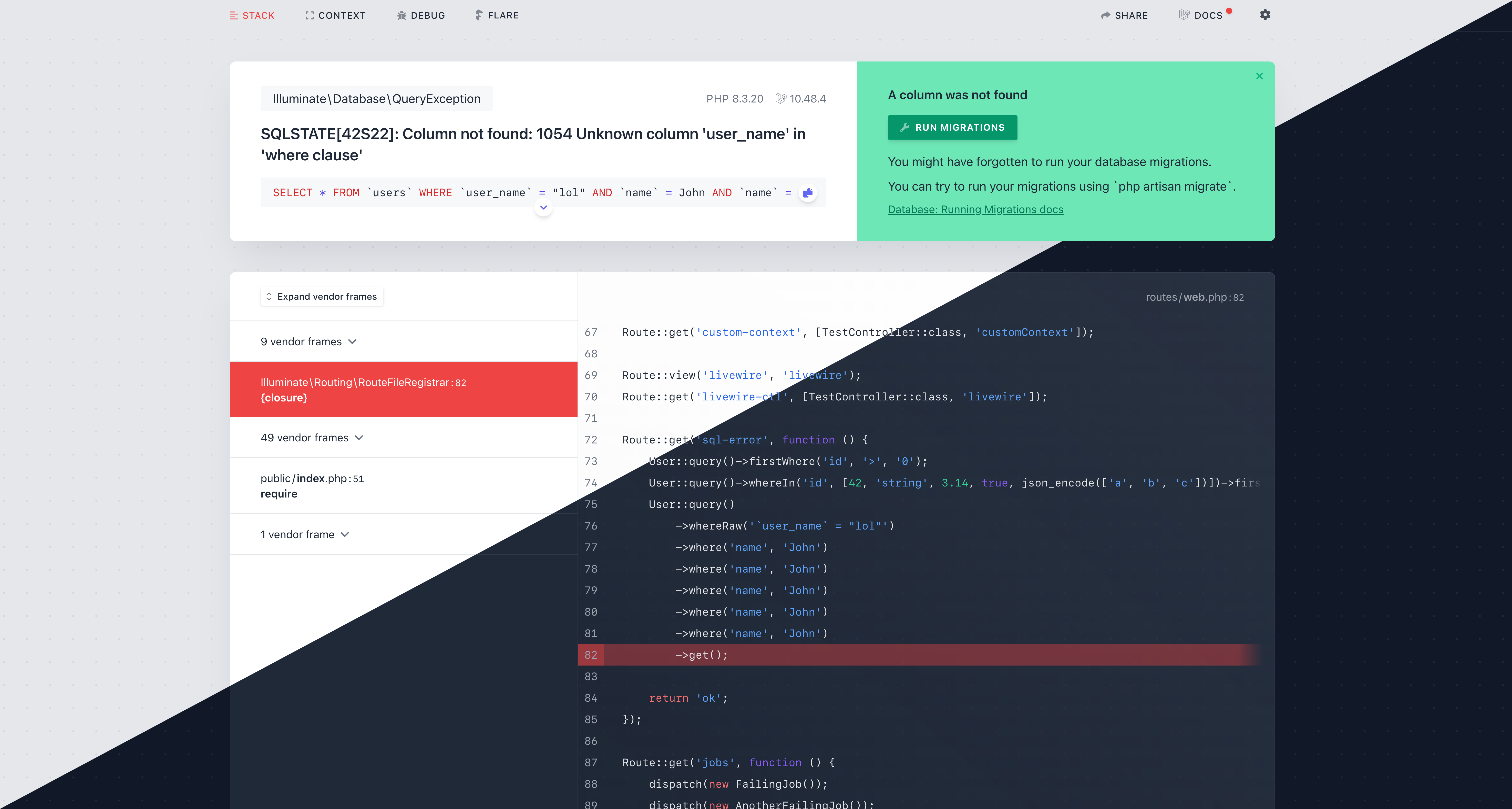Click the settings gear icon

click(x=1265, y=15)
